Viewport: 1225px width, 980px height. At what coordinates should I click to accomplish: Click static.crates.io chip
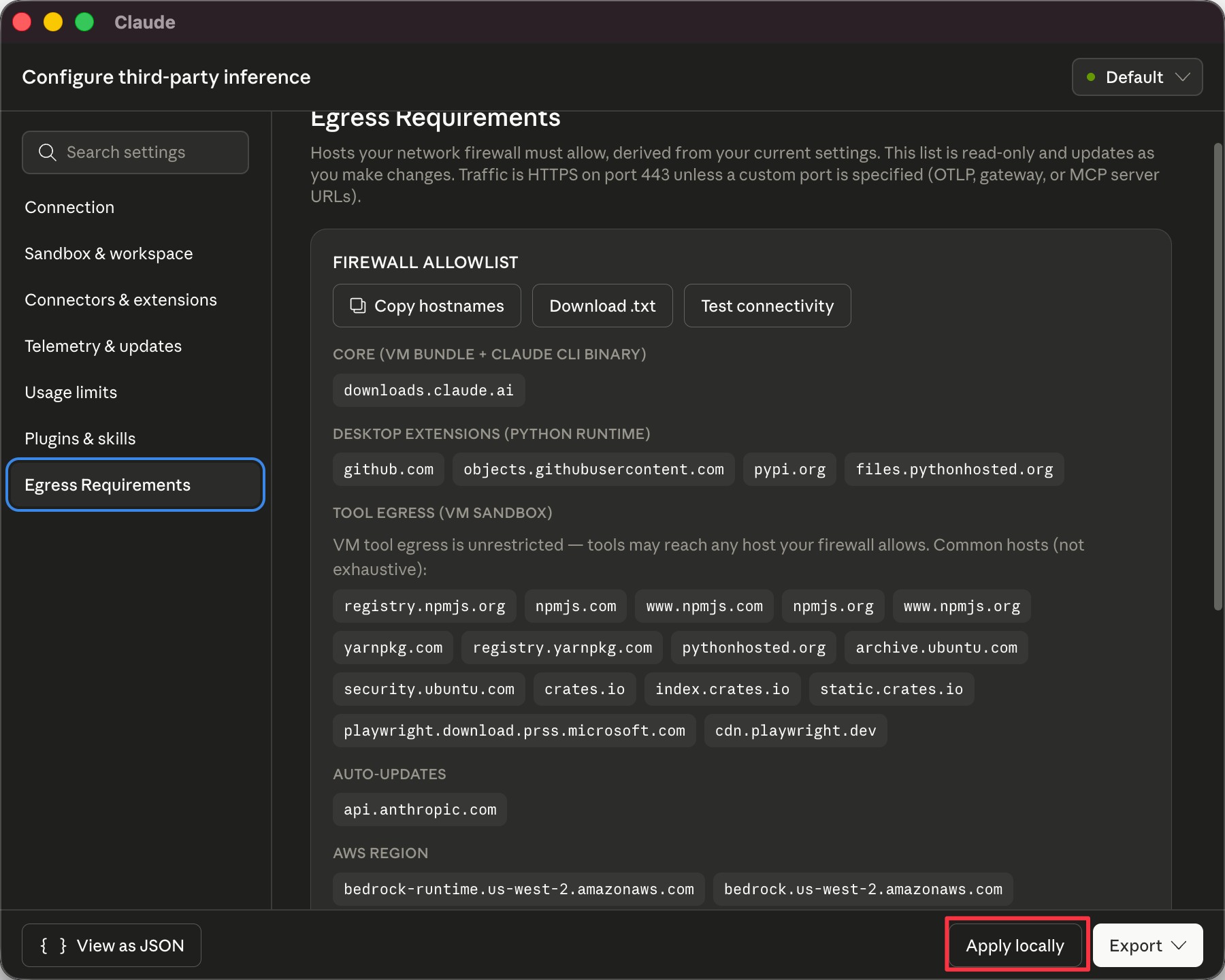click(x=892, y=689)
